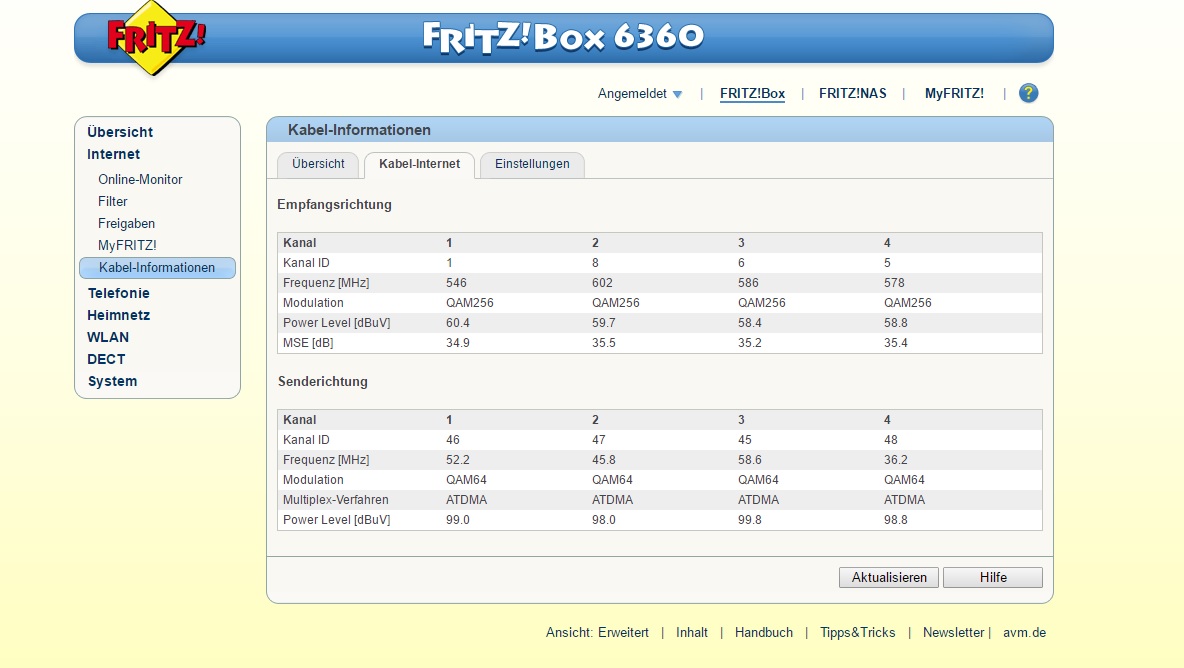Select upstream frequency value 36.2
This screenshot has height=668, width=1184.
[x=896, y=460]
